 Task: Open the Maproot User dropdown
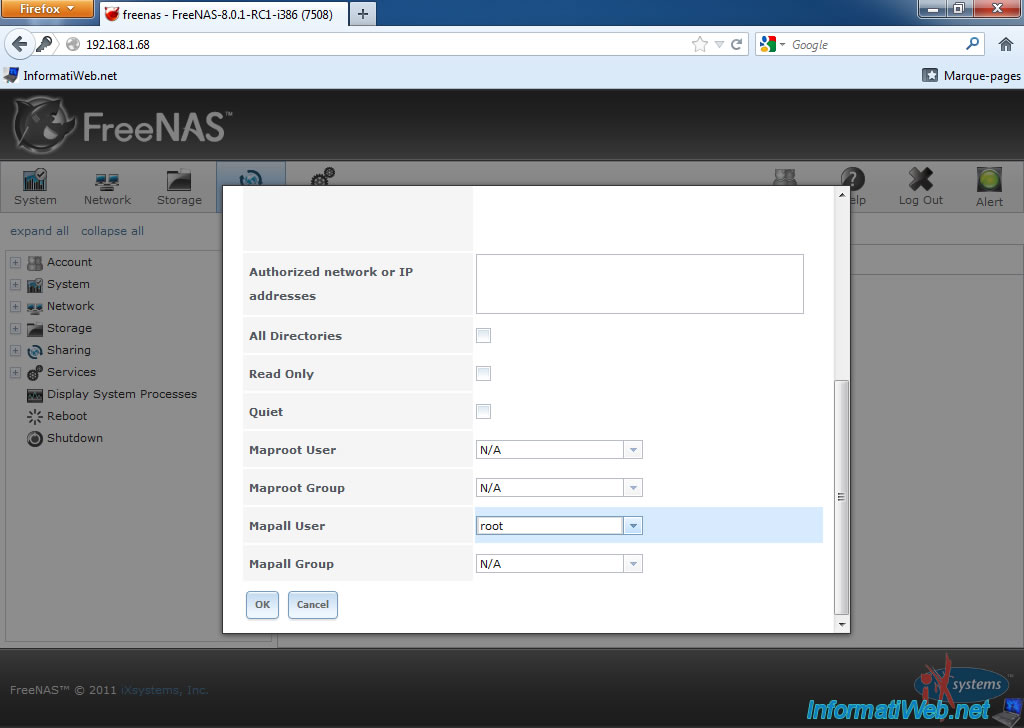point(632,449)
